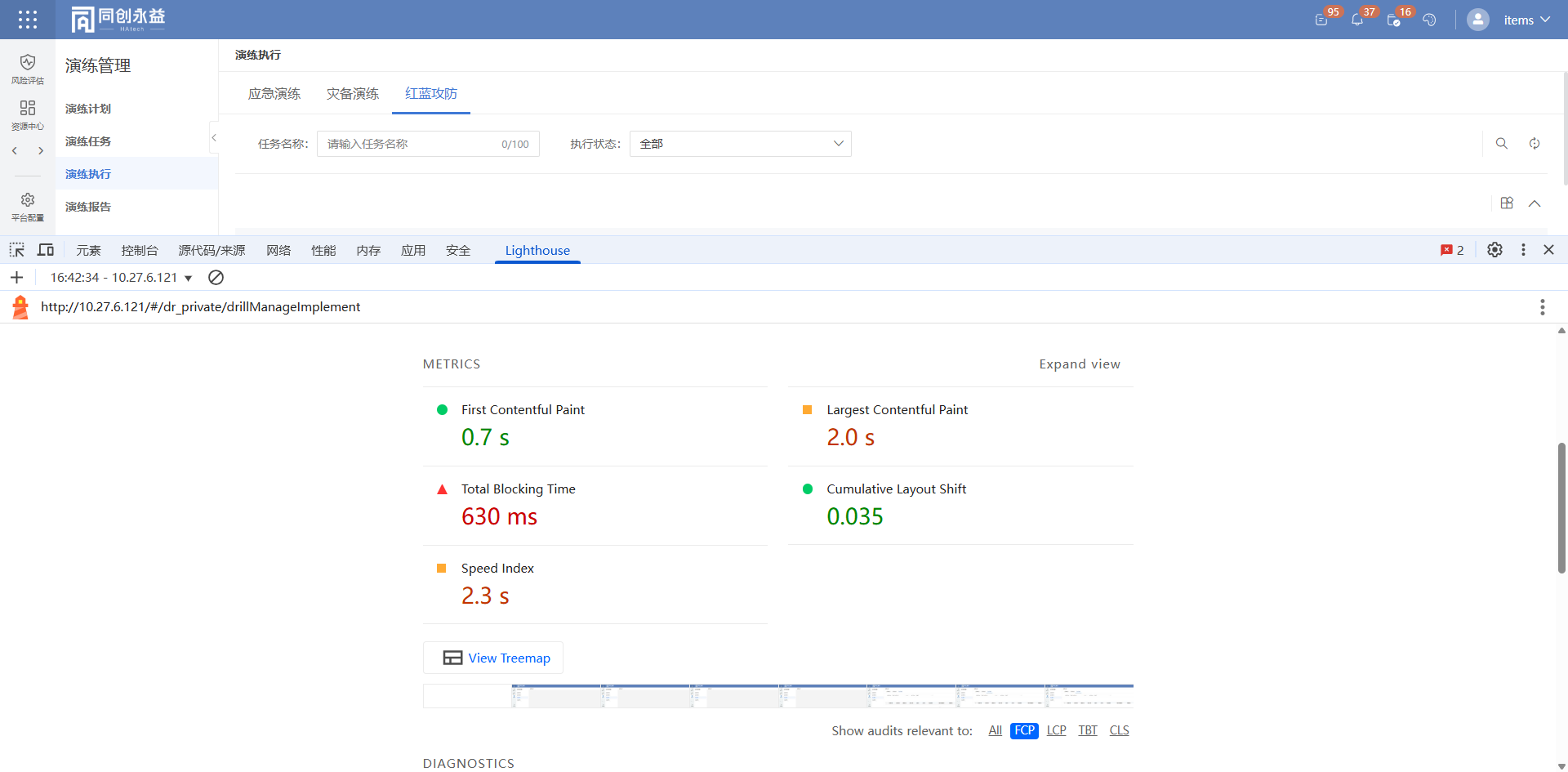Open the 网络 DevTools tab

(278, 251)
